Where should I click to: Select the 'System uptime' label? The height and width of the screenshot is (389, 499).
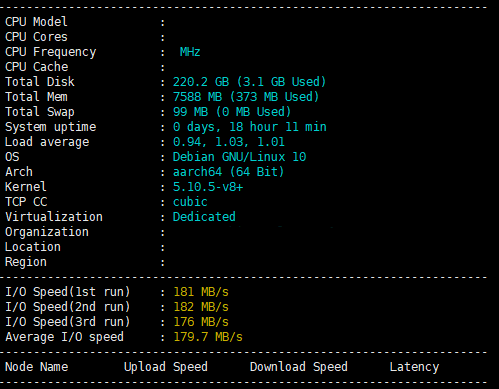pyautogui.click(x=51, y=127)
